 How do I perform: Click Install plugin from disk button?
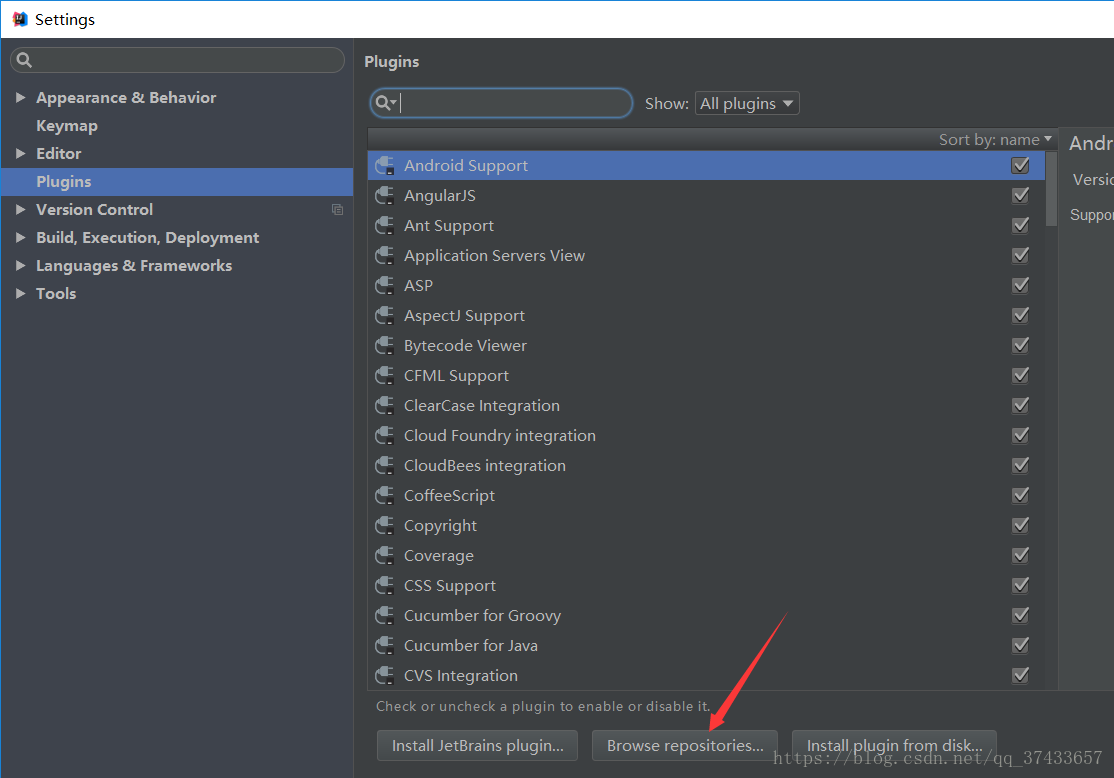tap(894, 745)
